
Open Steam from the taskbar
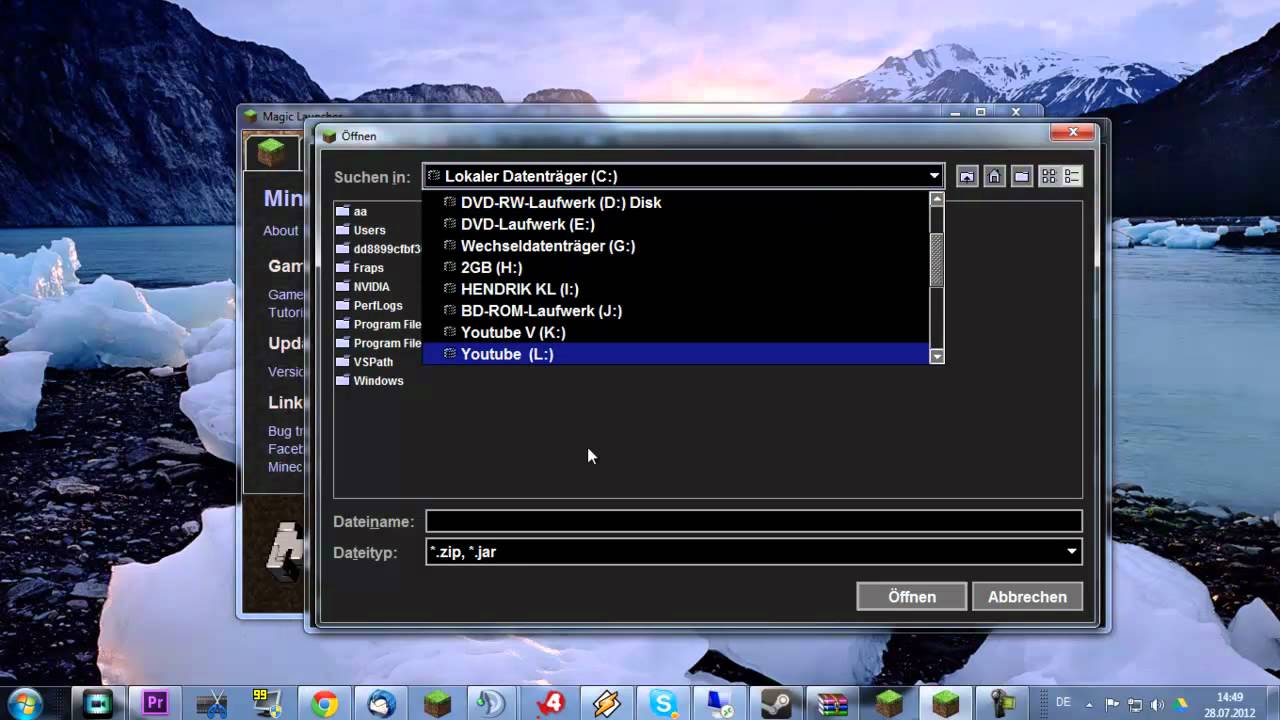776,703
